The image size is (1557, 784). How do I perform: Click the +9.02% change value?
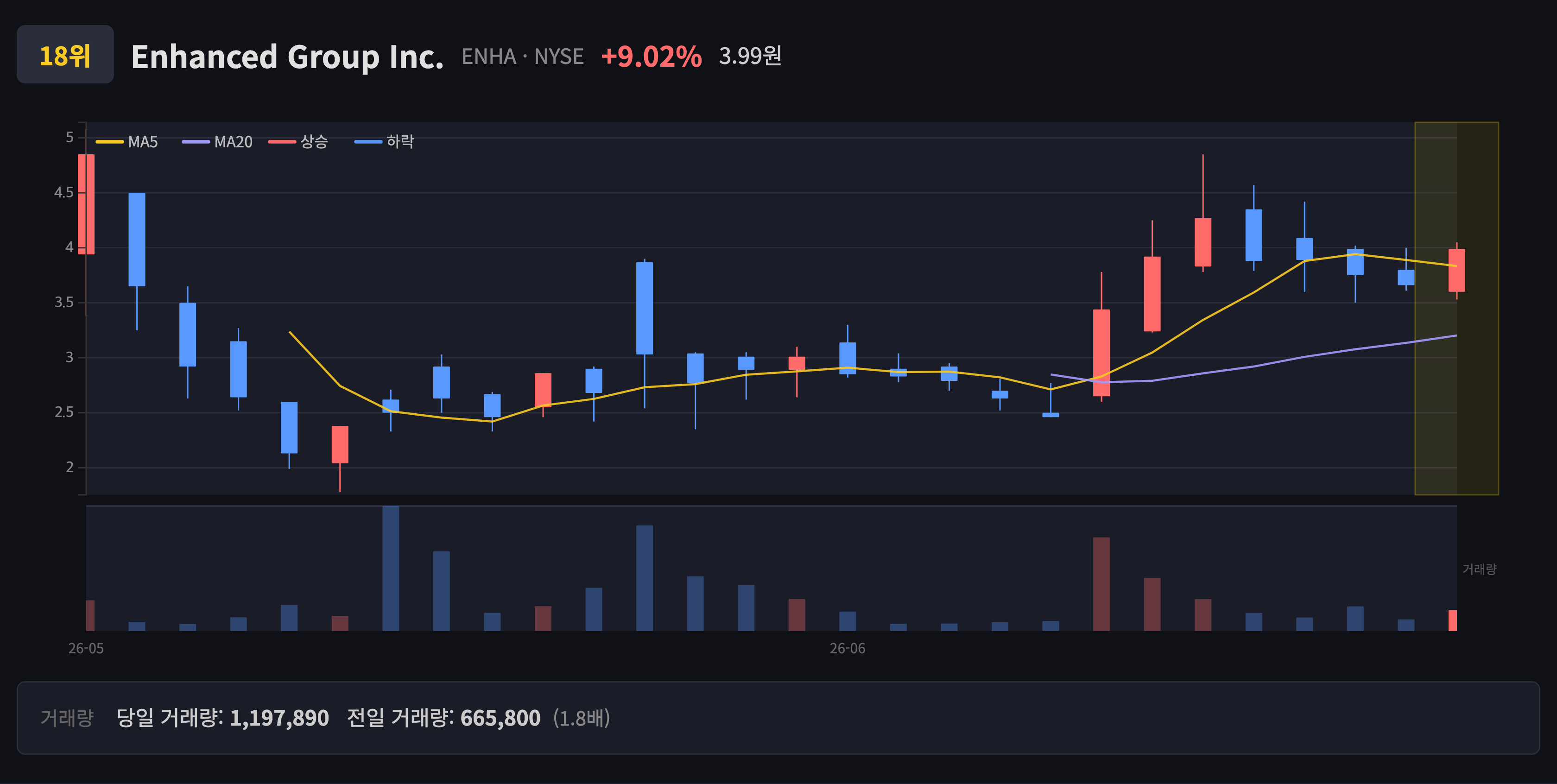pyautogui.click(x=651, y=56)
